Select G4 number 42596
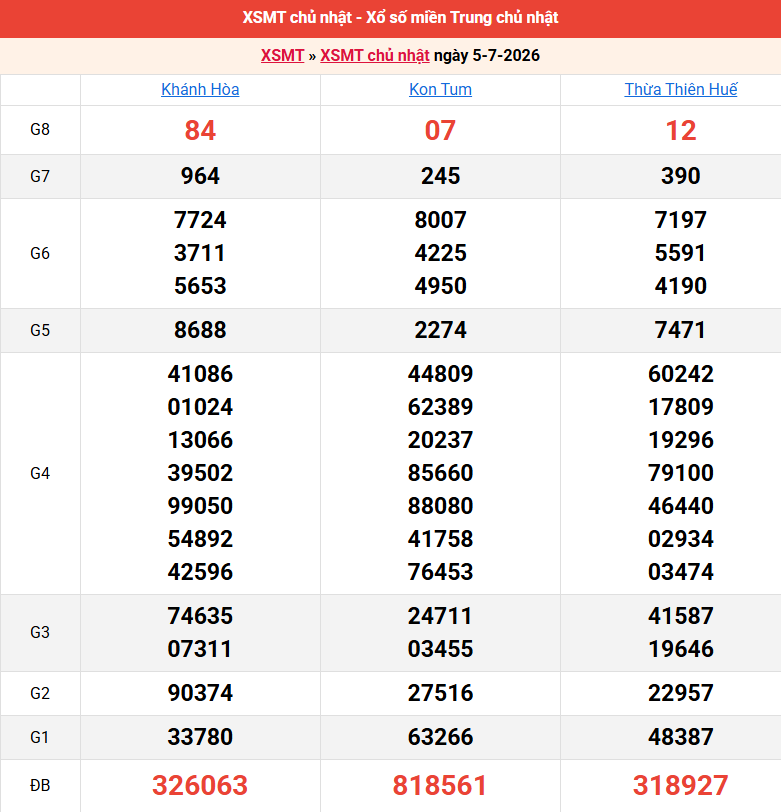The height and width of the screenshot is (812, 781). point(200,572)
